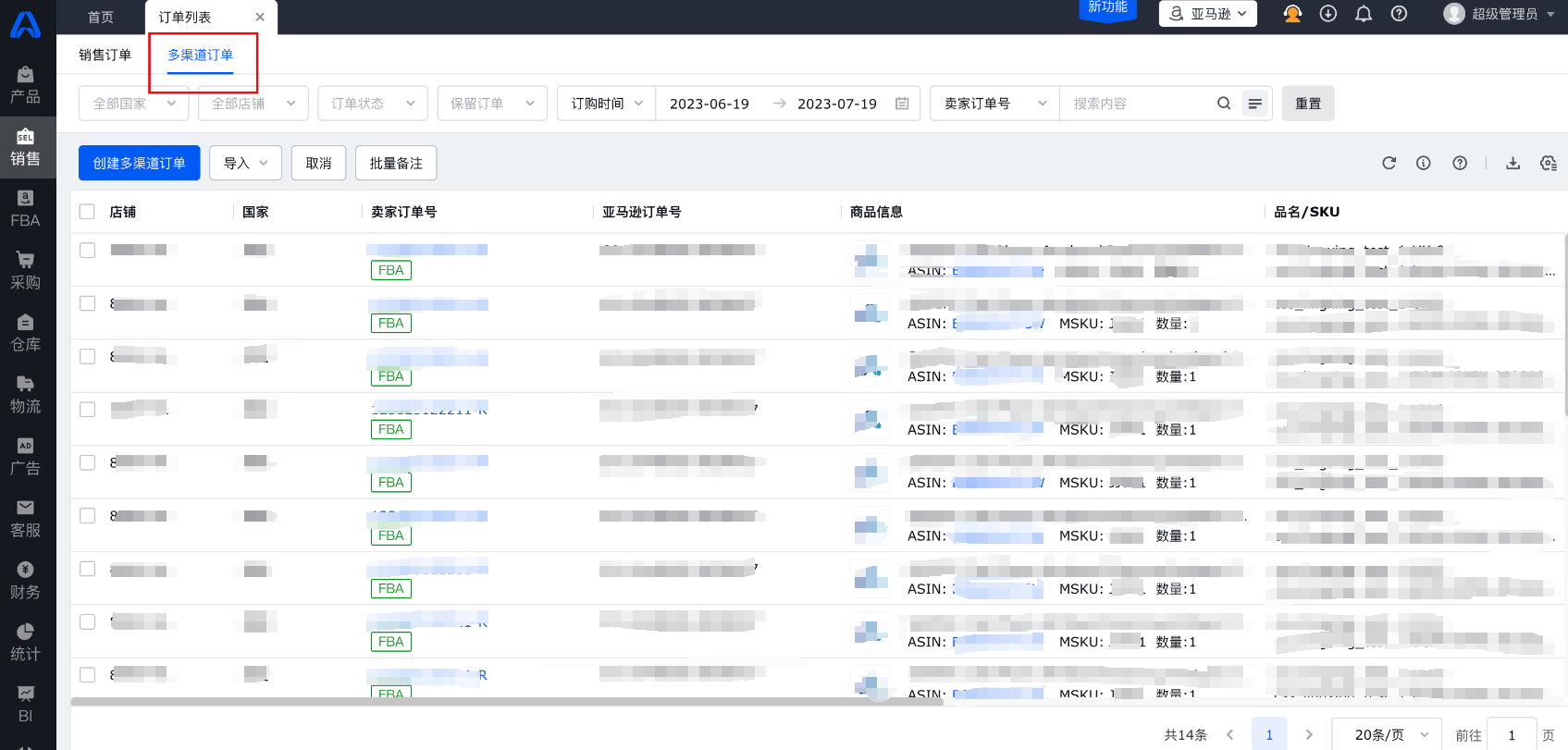Screen dimensions: 1568x750
Task: Open the 导入 dropdown button
Action: [245, 163]
